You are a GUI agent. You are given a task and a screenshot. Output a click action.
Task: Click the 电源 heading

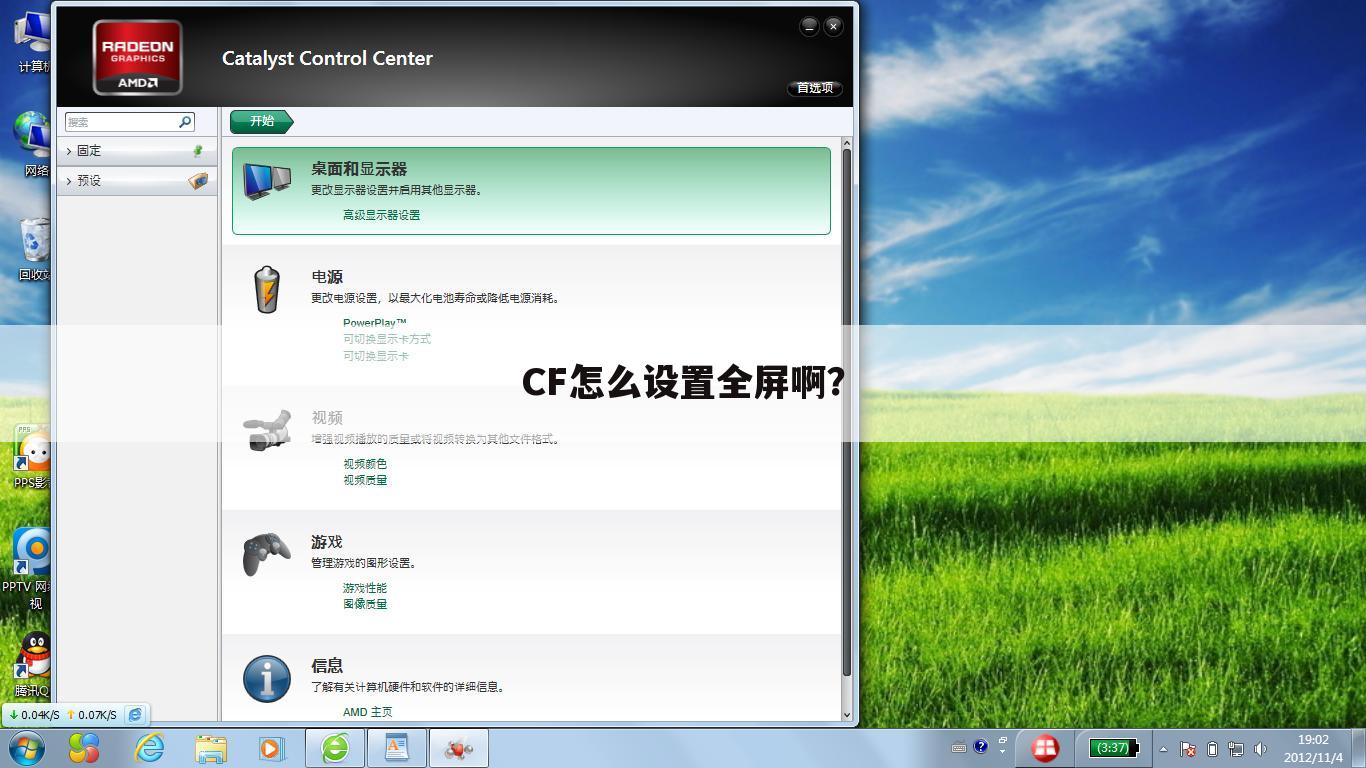(327, 277)
